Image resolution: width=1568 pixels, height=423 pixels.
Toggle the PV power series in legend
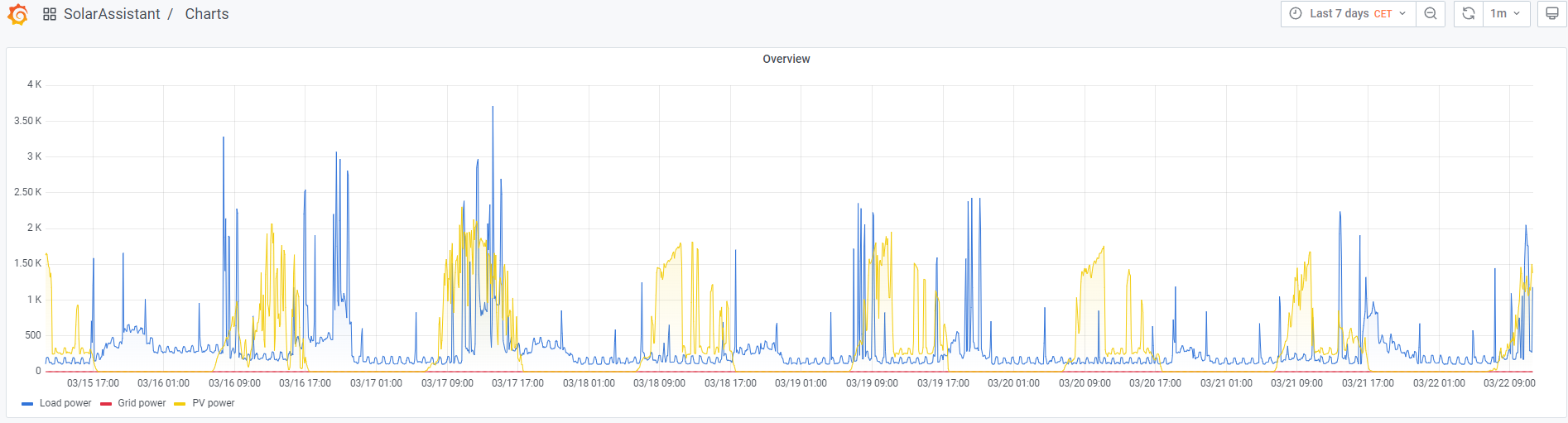(x=214, y=403)
